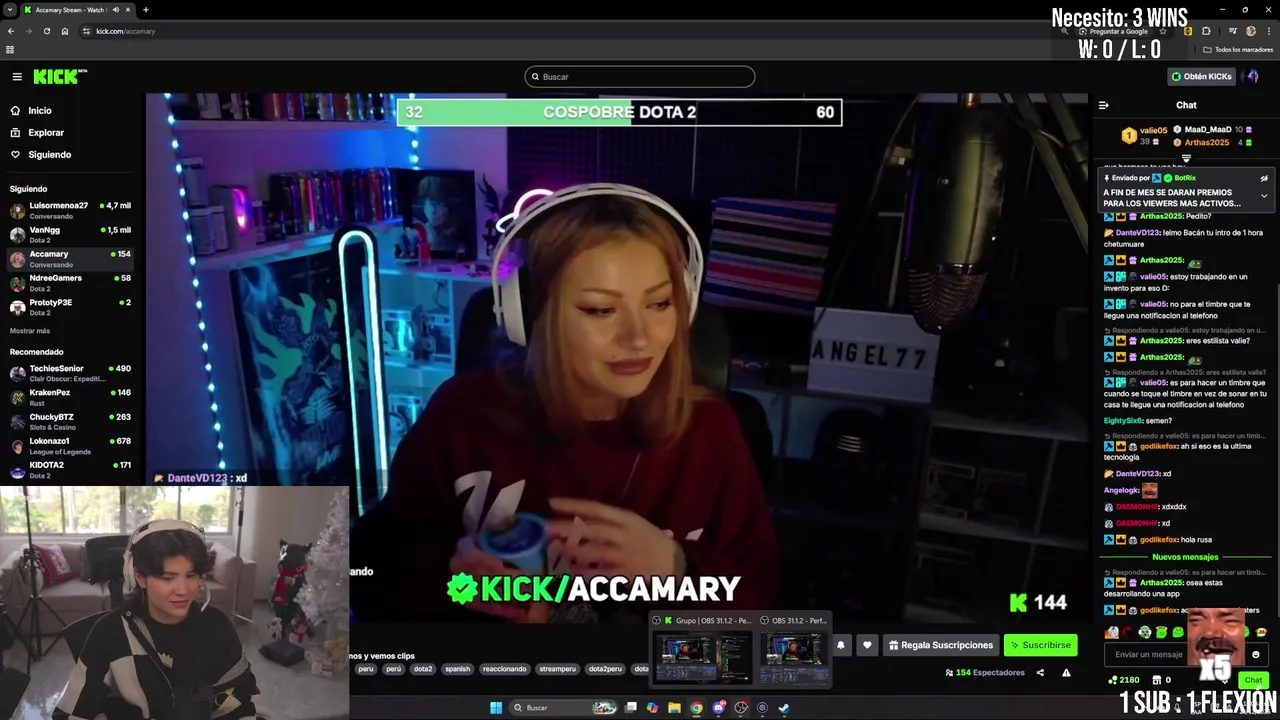The height and width of the screenshot is (720, 1280).
Task: Select the dota2 stream tag
Action: tap(423, 669)
